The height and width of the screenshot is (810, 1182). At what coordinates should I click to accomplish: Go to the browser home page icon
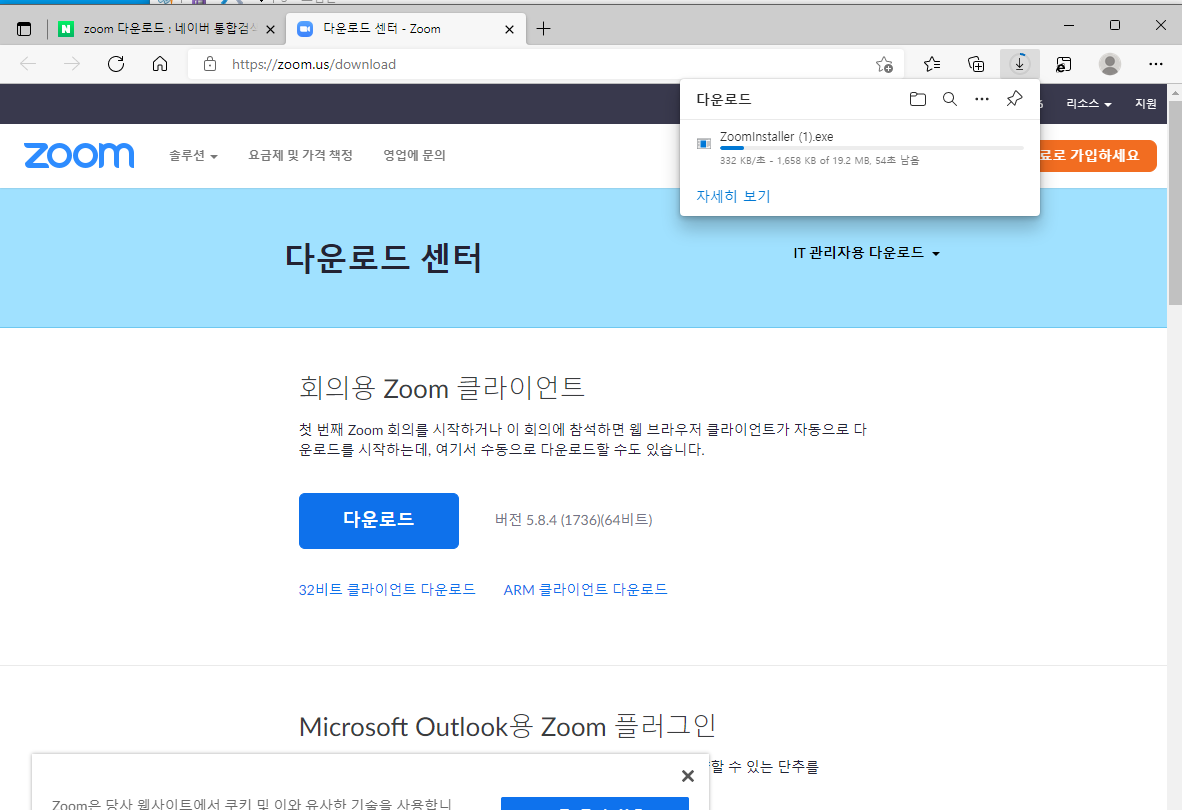(160, 64)
